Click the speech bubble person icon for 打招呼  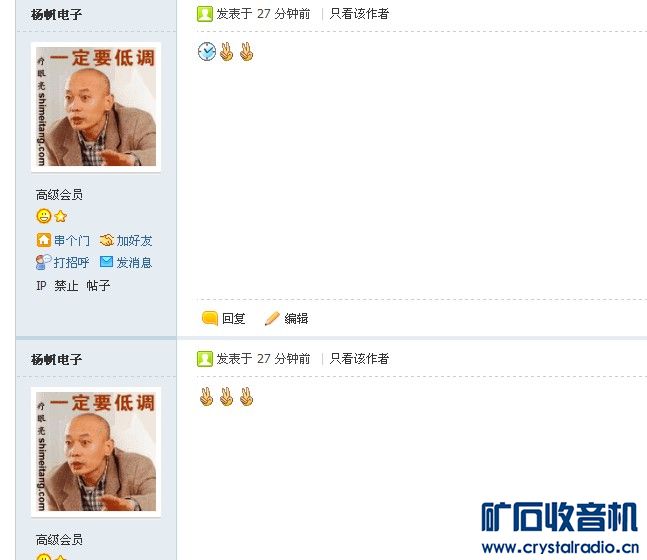tap(43, 262)
